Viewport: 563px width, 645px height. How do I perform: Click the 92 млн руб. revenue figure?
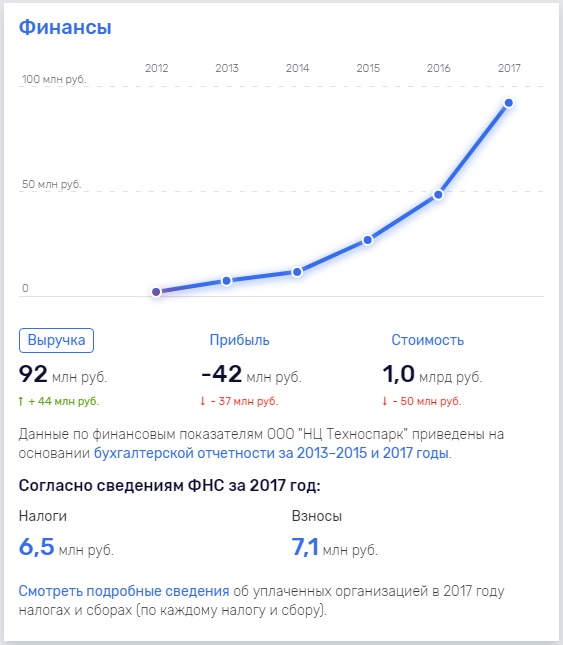click(x=63, y=374)
